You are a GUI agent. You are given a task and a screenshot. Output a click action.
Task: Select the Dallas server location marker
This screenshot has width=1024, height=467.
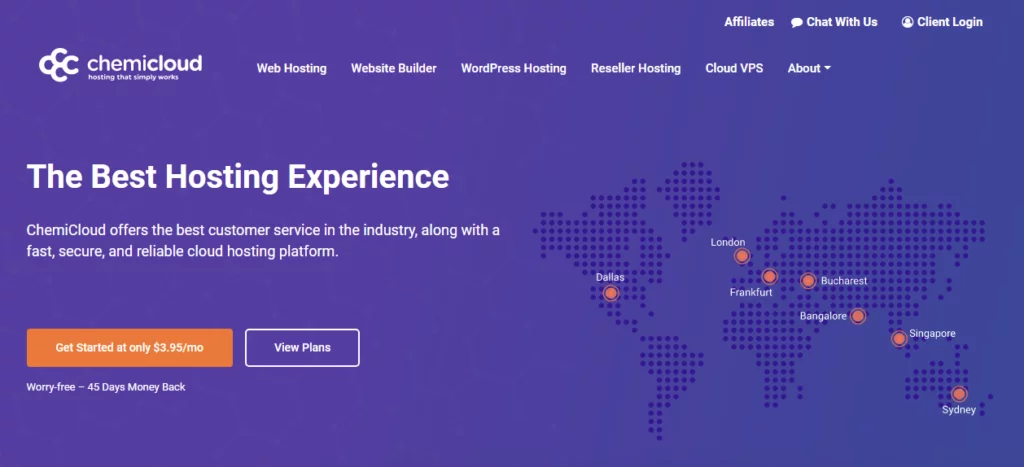point(611,293)
